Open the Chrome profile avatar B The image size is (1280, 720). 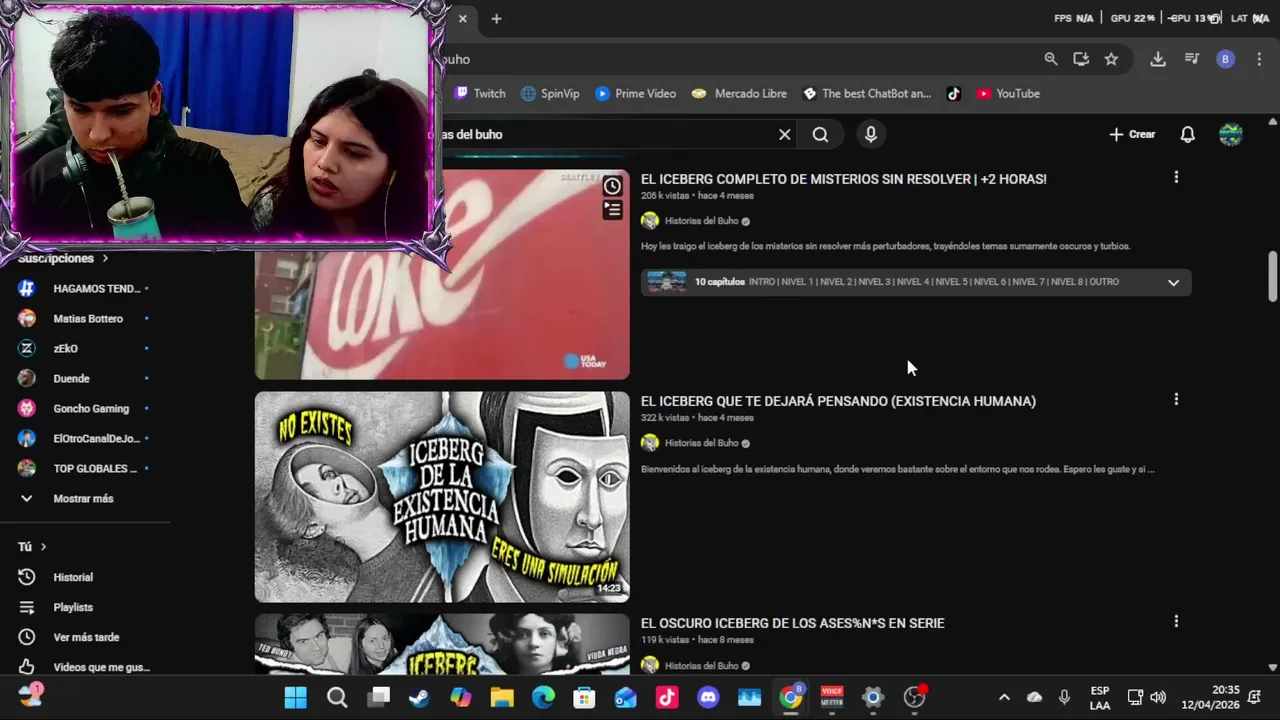pyautogui.click(x=1226, y=59)
